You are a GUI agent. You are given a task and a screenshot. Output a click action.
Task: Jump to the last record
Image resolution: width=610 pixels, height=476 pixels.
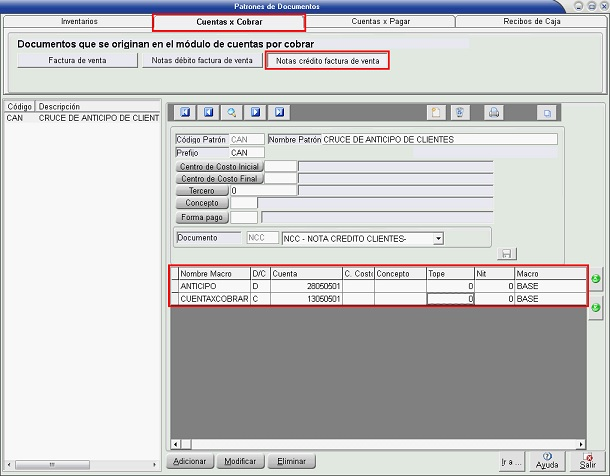[280, 113]
